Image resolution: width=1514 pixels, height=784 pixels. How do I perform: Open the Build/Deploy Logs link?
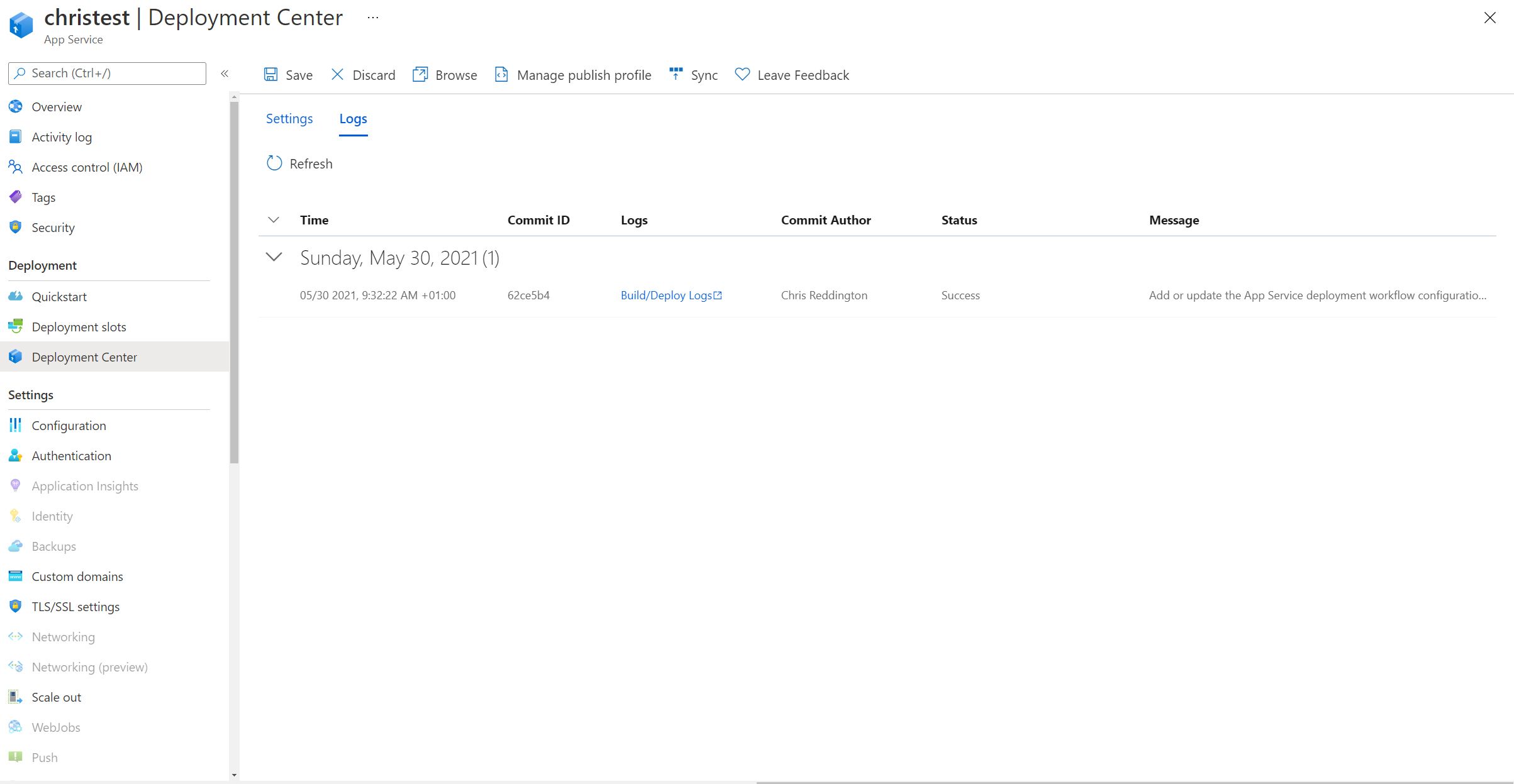(x=671, y=295)
